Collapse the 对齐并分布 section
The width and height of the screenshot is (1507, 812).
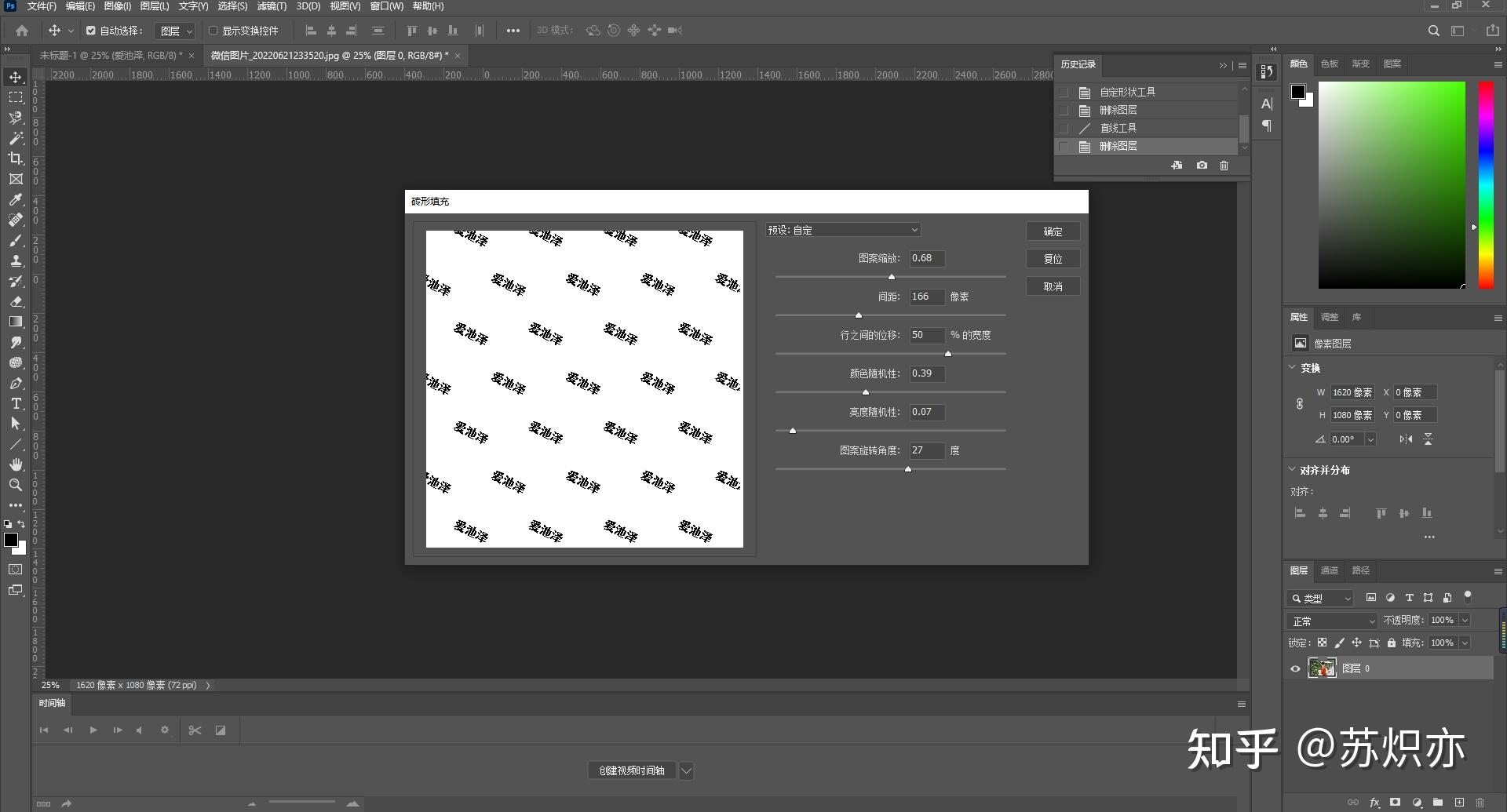pyautogui.click(x=1292, y=469)
